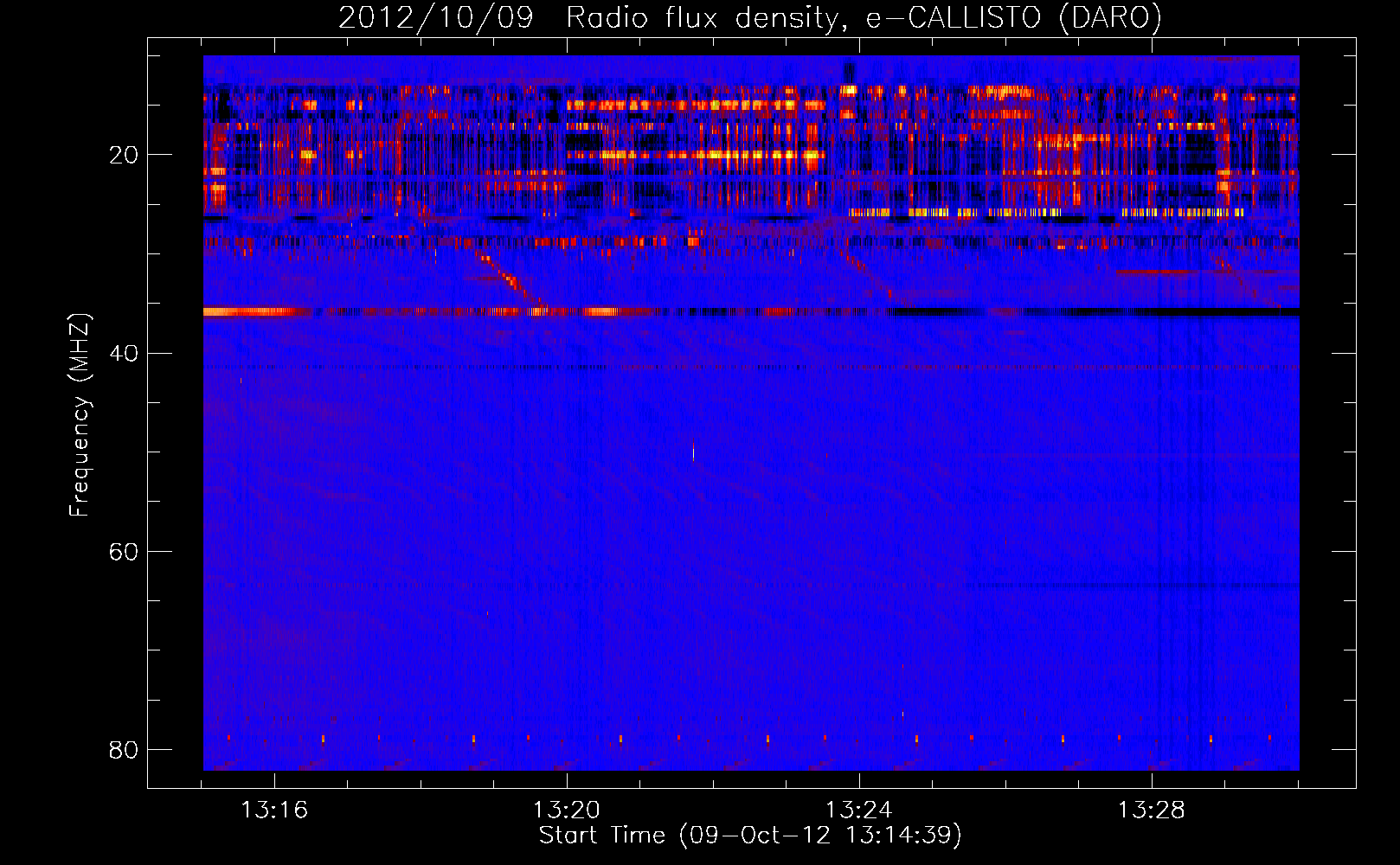Click the "13:24" time tick label
Screen dimensions: 1400x865
click(859, 811)
